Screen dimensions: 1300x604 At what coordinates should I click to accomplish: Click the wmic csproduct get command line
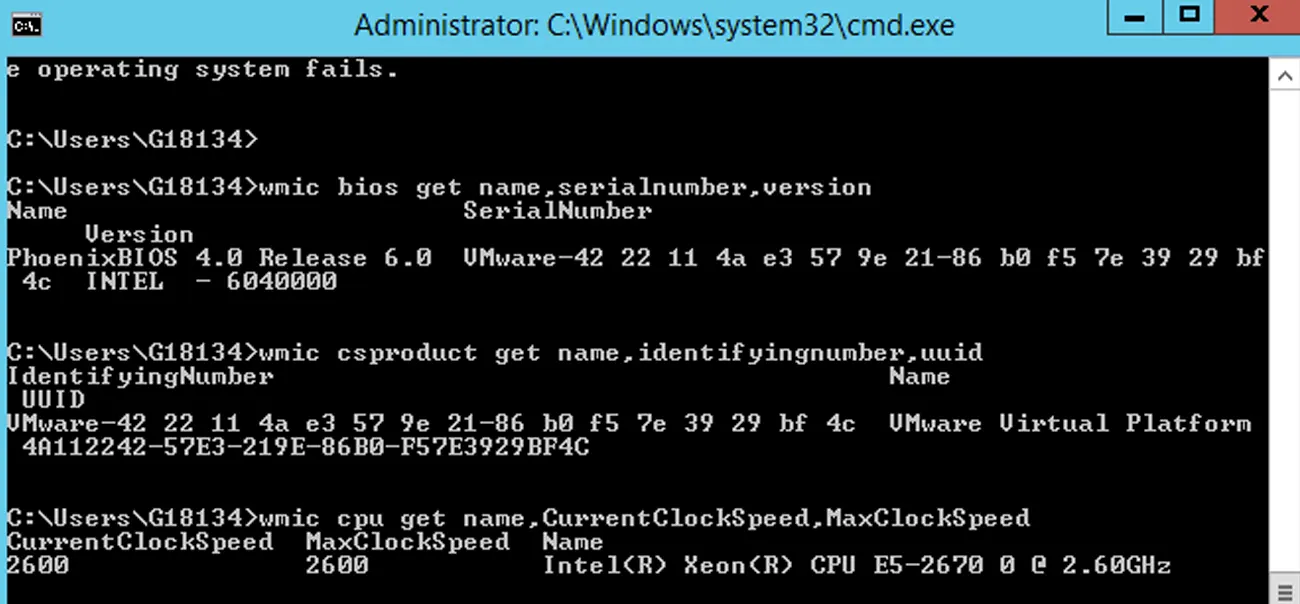point(495,353)
